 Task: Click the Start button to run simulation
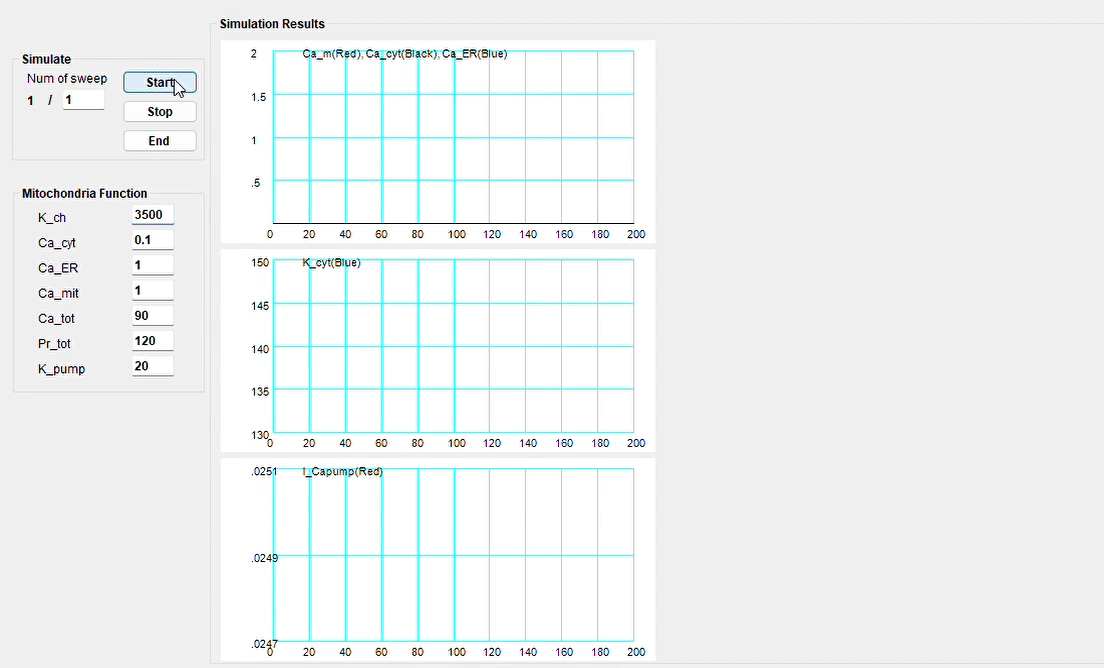(x=159, y=82)
